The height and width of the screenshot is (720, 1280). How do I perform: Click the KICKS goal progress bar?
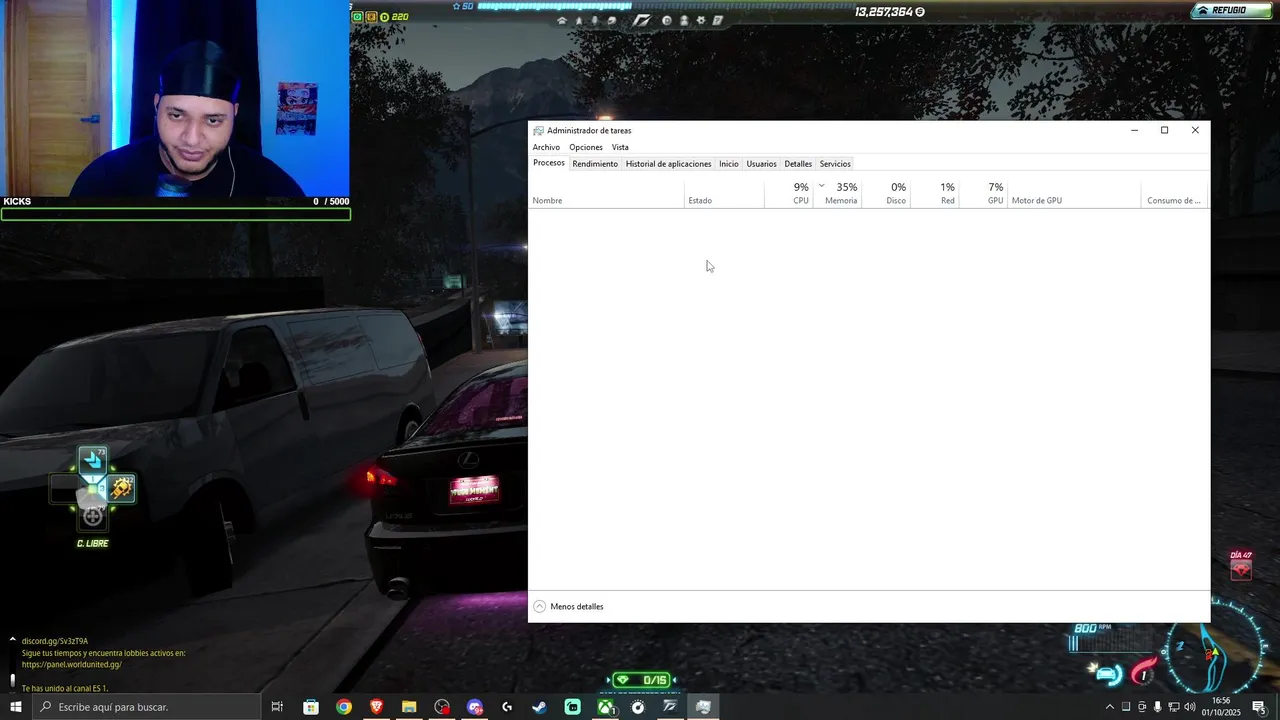[x=176, y=214]
